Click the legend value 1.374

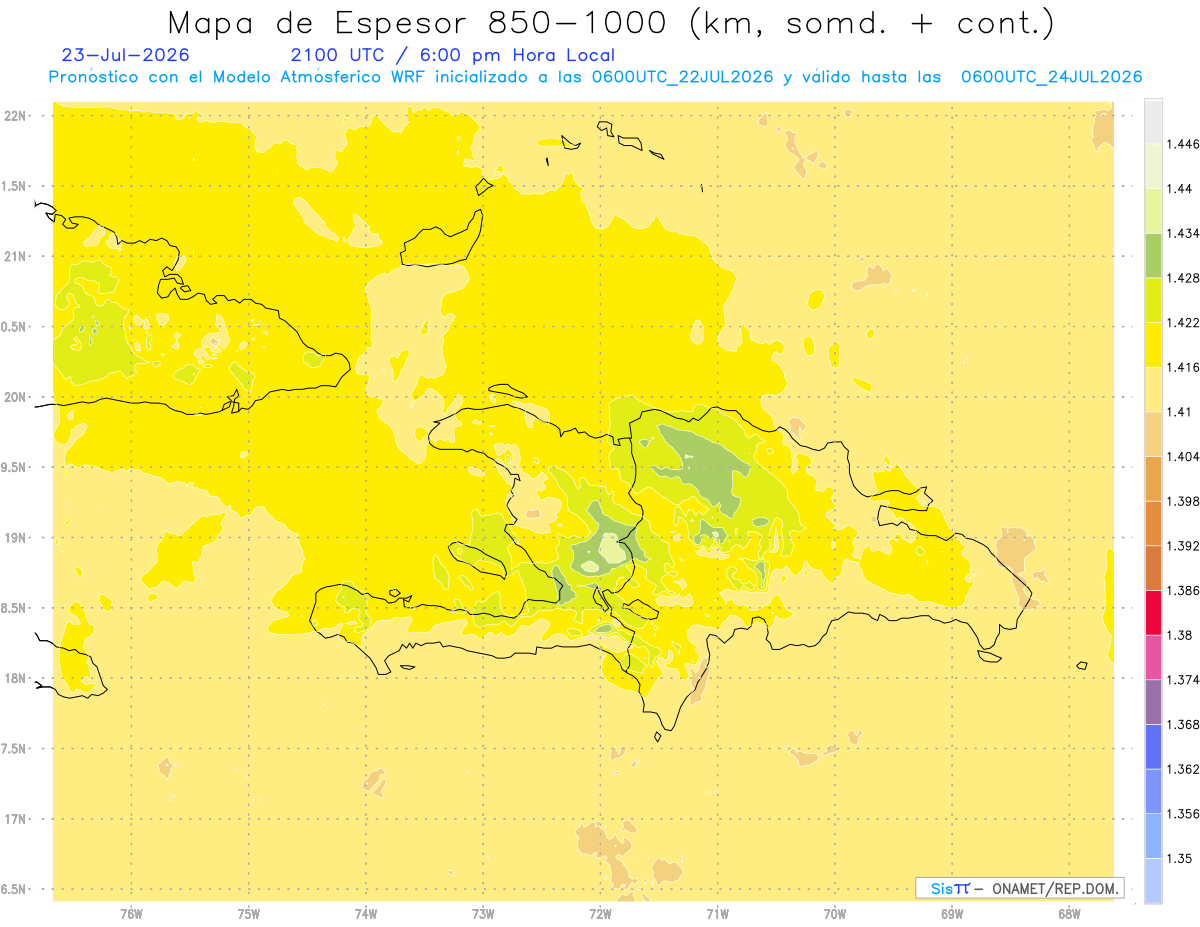[x=1183, y=680]
